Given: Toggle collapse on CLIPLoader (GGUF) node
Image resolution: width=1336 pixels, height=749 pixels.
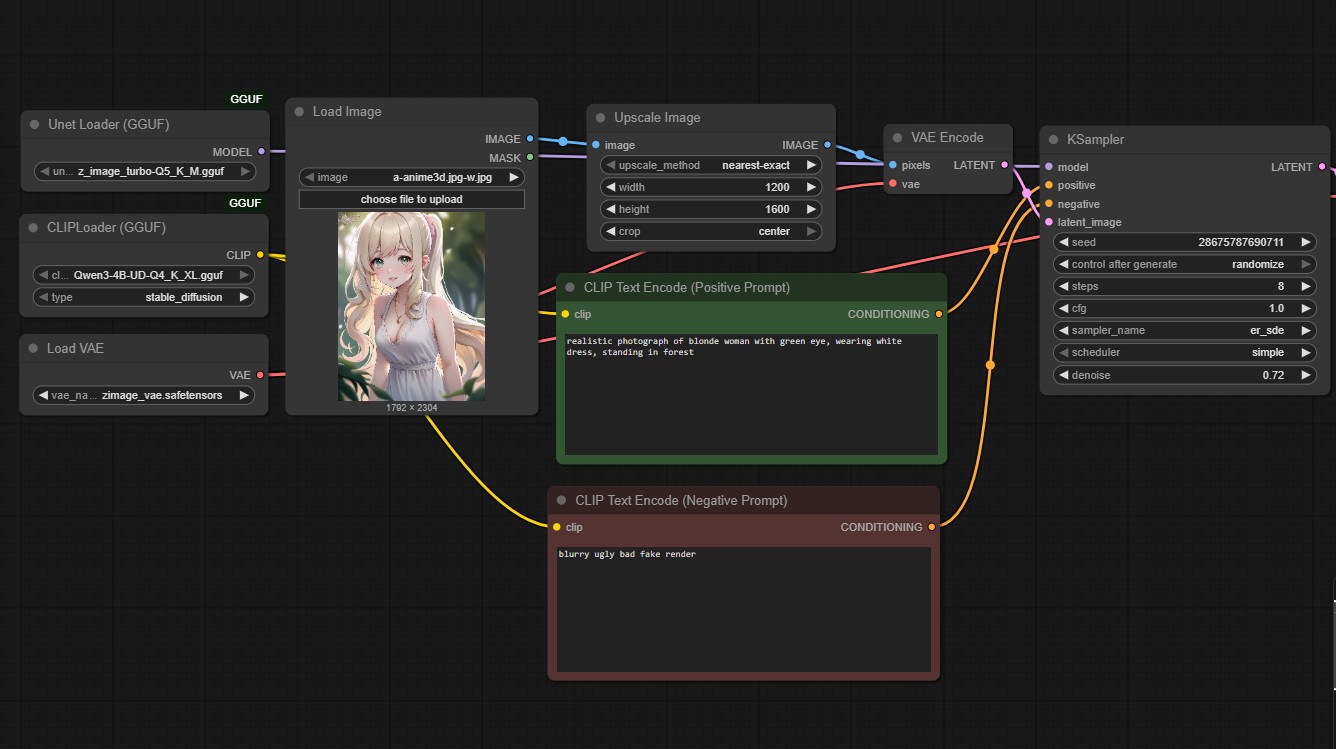Looking at the screenshot, I should click(33, 228).
